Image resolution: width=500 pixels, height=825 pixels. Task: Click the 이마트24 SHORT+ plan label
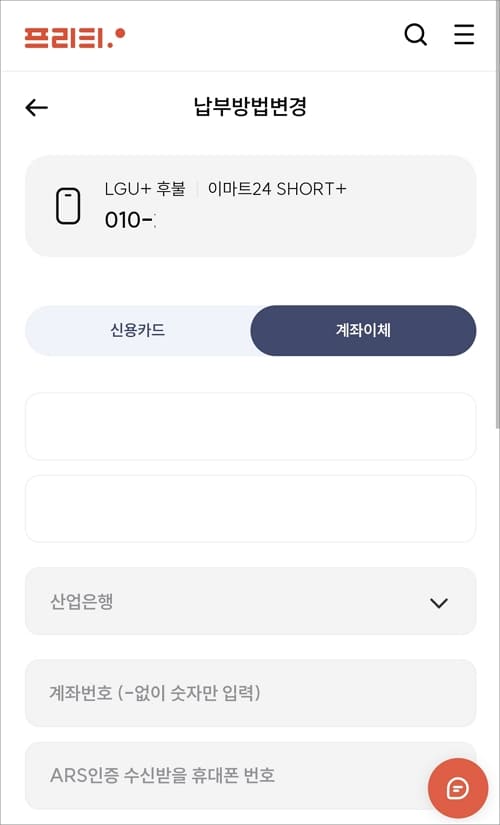(277, 189)
